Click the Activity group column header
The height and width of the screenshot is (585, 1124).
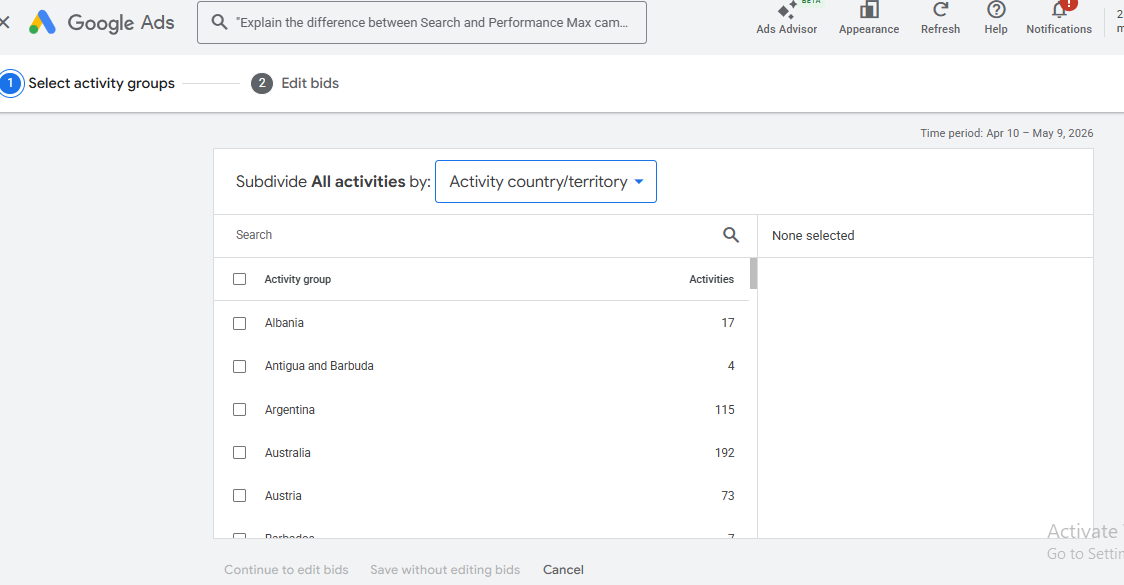click(x=297, y=279)
